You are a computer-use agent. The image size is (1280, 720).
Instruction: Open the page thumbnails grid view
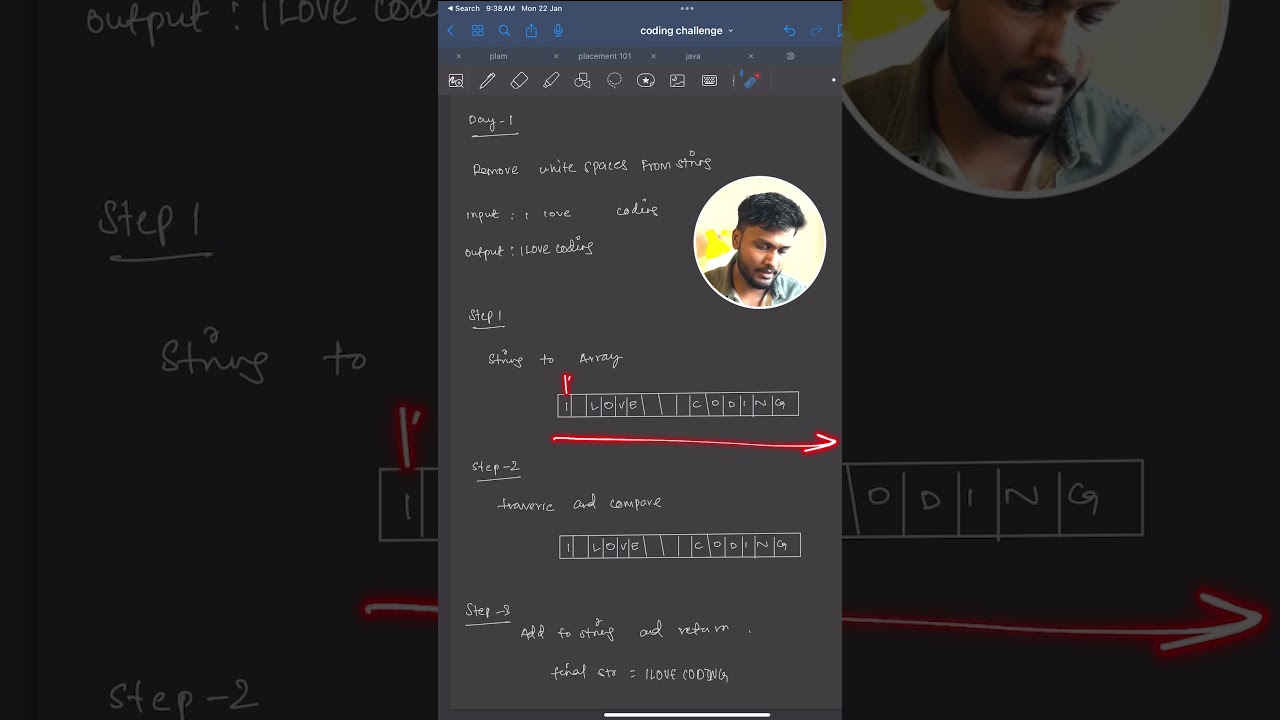tap(477, 31)
